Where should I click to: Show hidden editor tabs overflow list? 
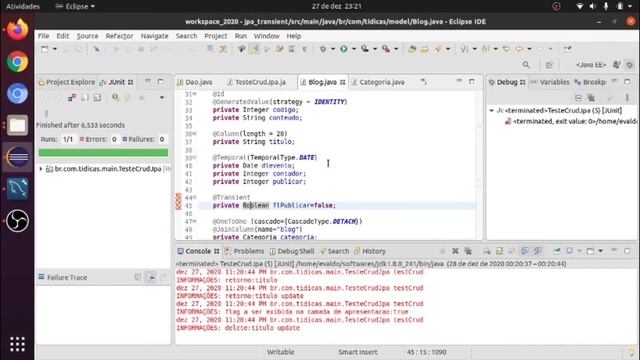pyautogui.click(x=424, y=82)
